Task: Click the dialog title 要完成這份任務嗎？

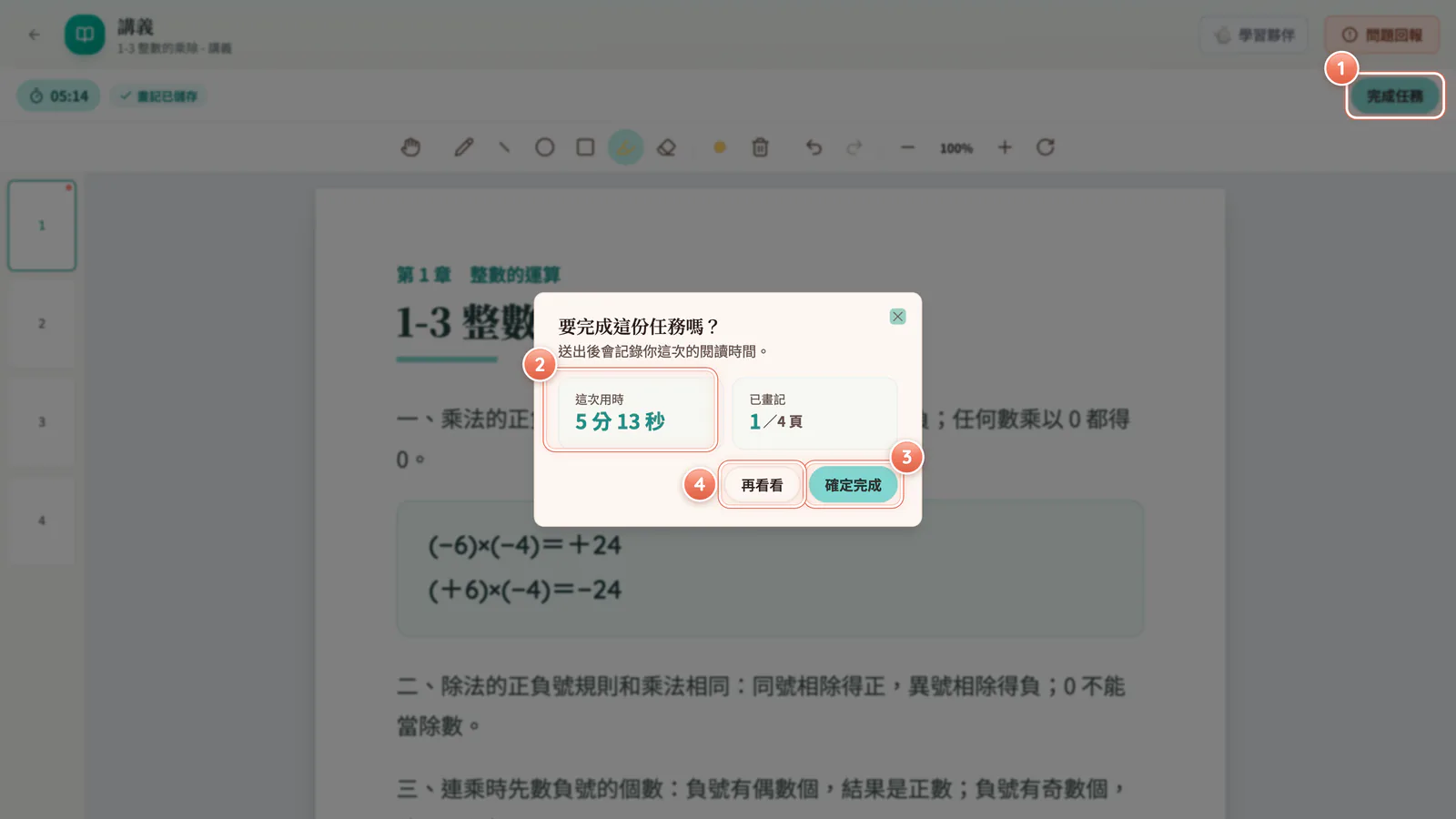Action: [x=639, y=327]
